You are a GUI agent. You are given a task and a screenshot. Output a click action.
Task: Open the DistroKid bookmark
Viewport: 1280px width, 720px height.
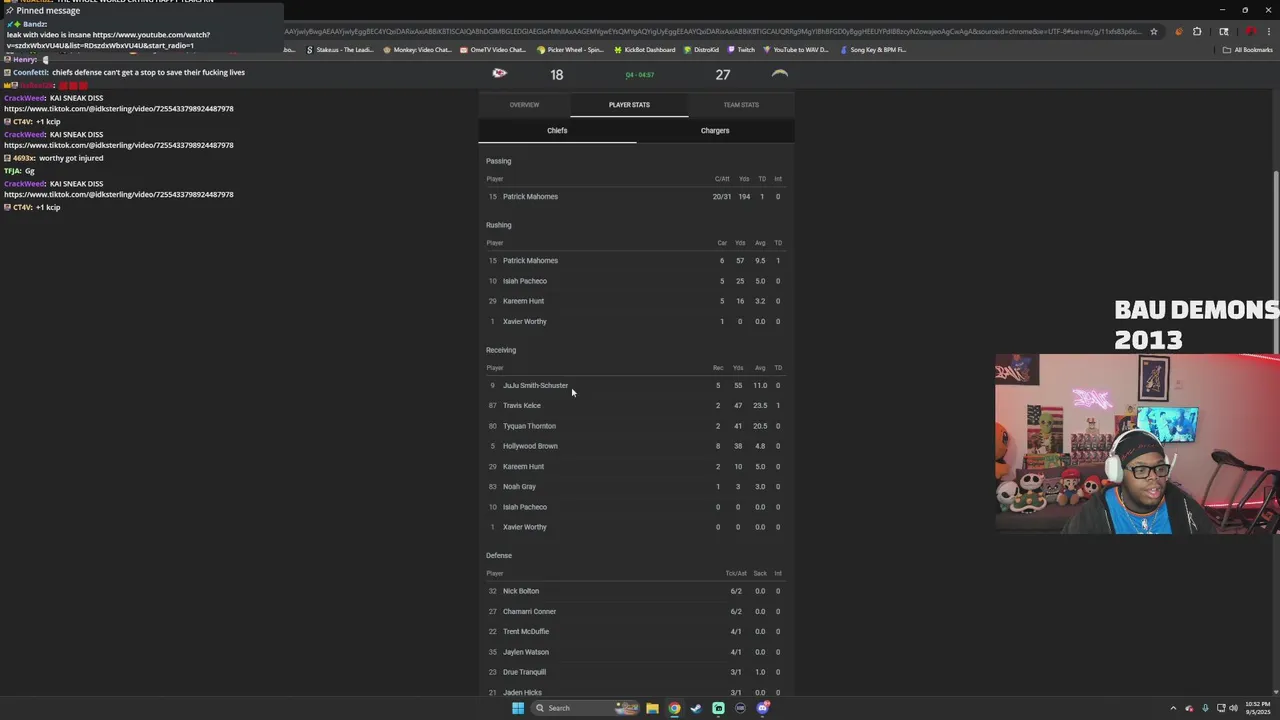(x=701, y=49)
